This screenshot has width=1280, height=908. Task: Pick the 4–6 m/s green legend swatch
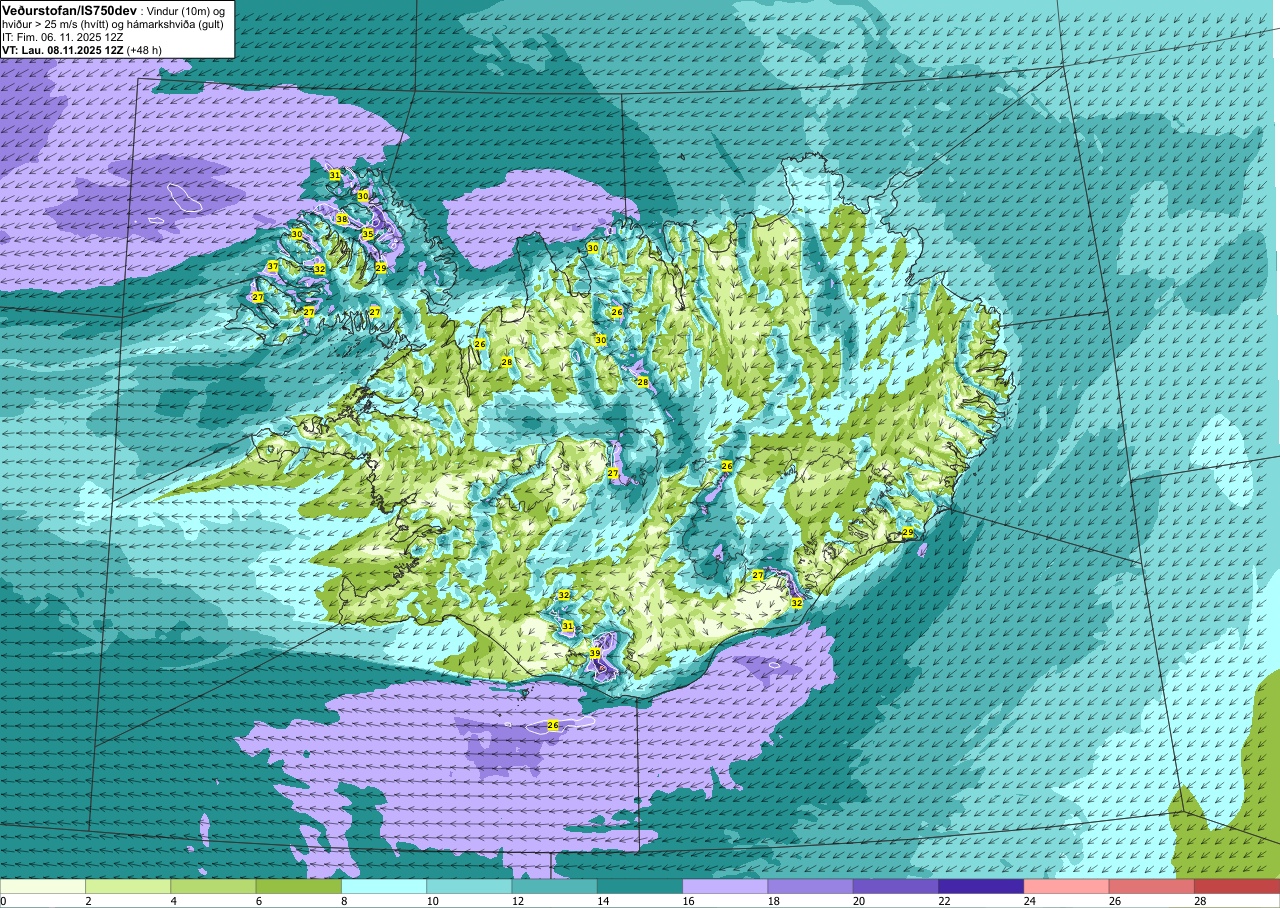(x=213, y=886)
